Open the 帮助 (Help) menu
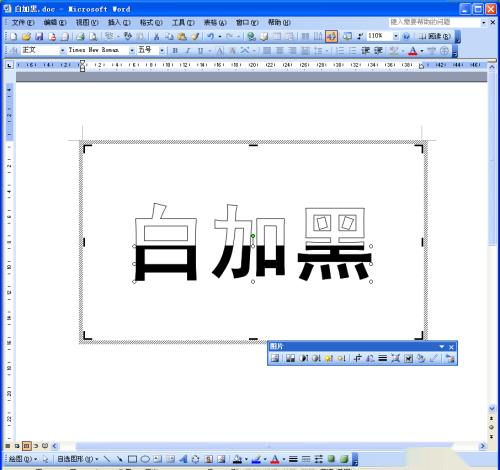The image size is (500, 470). tap(279, 23)
